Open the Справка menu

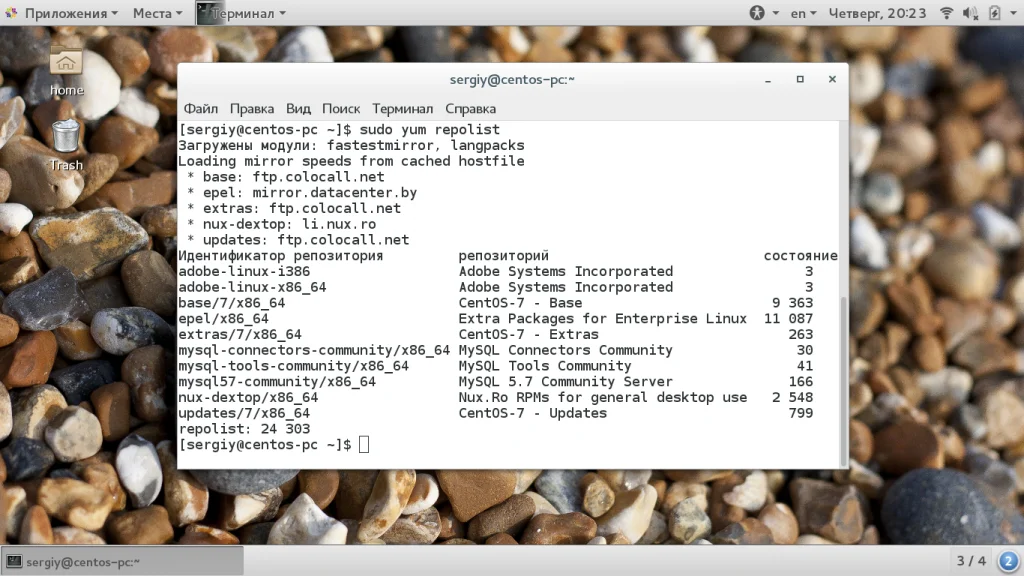(x=470, y=108)
